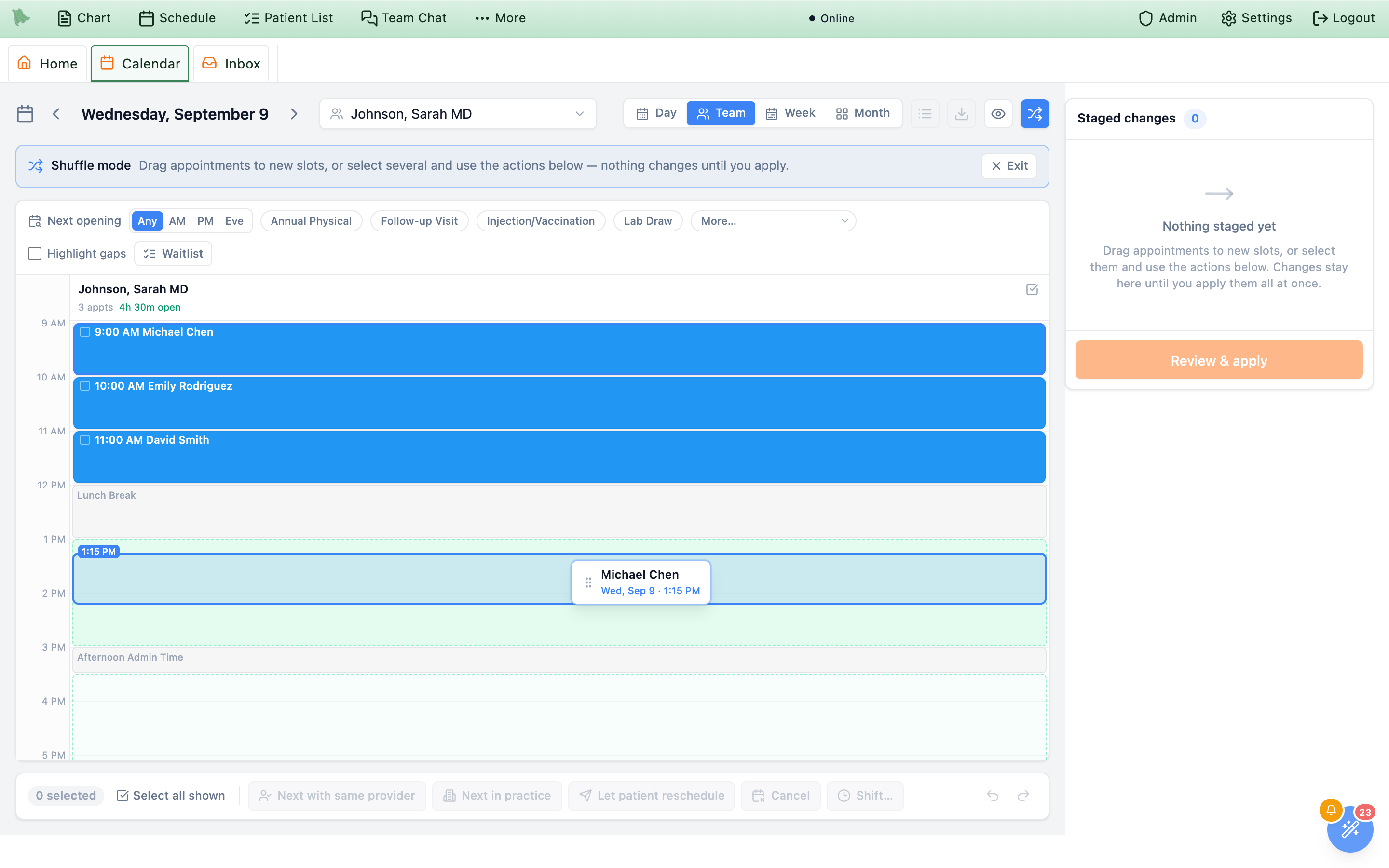1389x868 pixels.
Task: Open the More menu in top navigation
Action: pyautogui.click(x=501, y=18)
